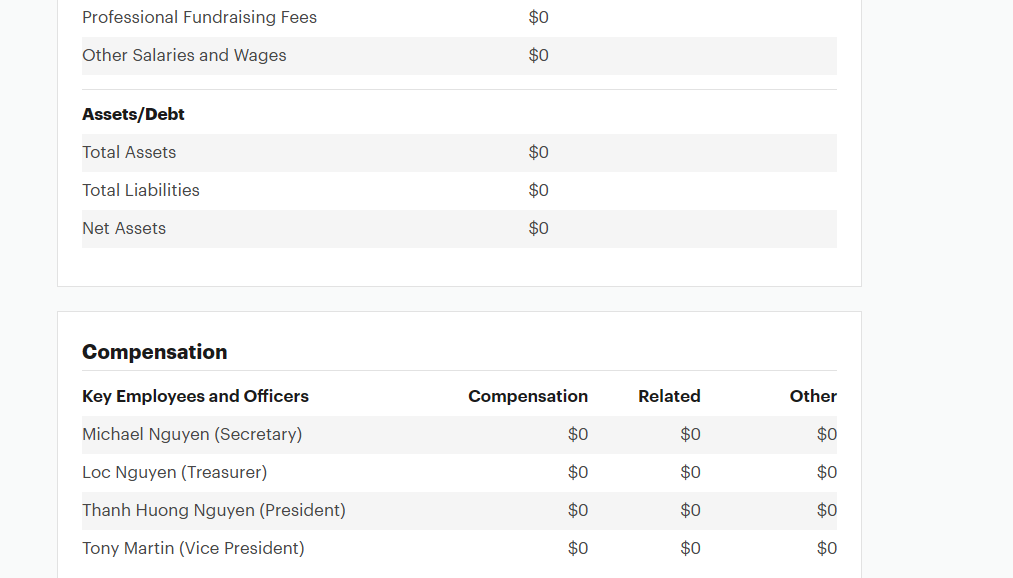The width and height of the screenshot is (1013, 578).
Task: Click the Total Liabilities row label
Action: click(x=141, y=190)
